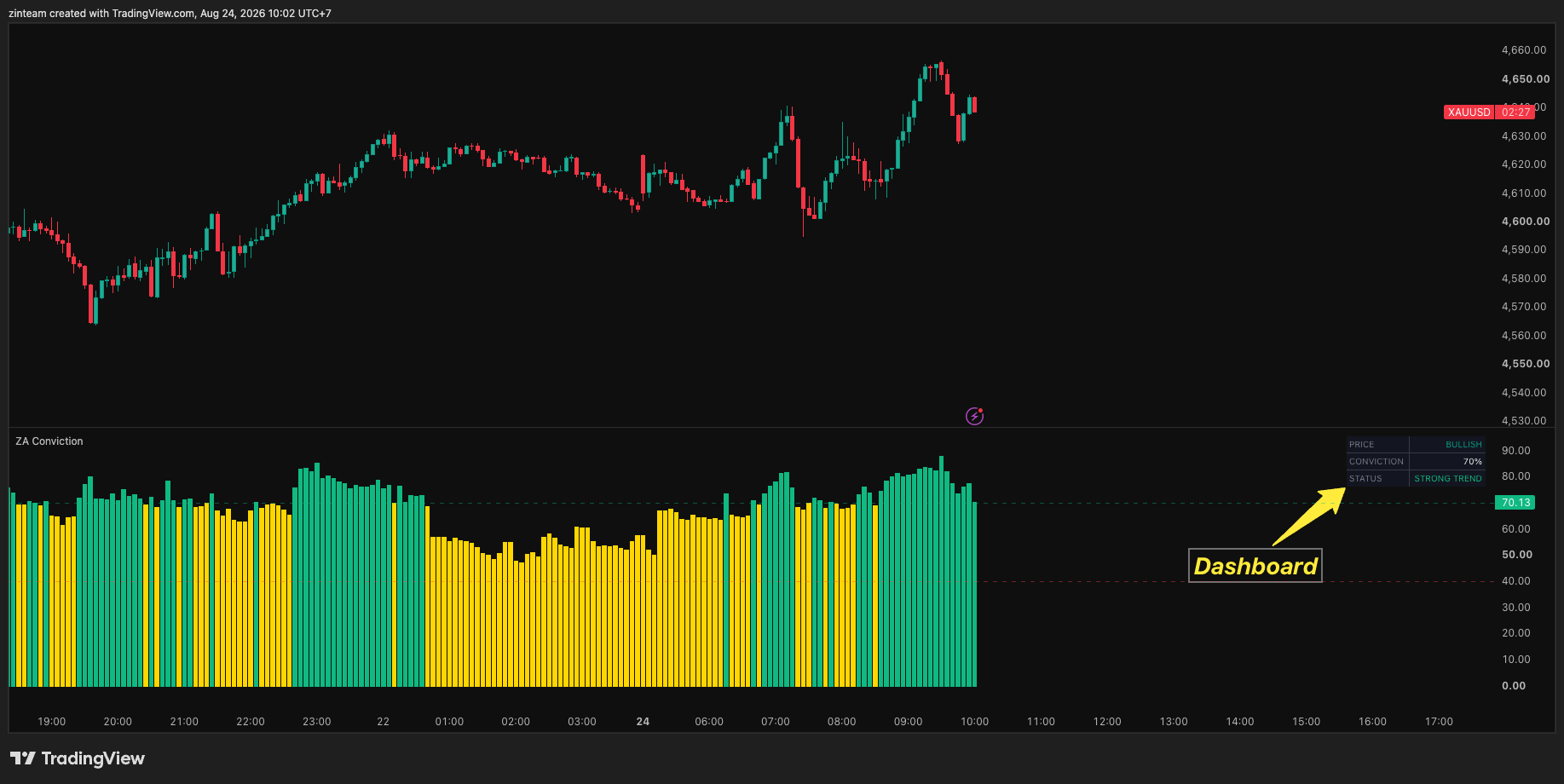
Task: Click the 24 date marker on time axis
Action: click(x=643, y=722)
